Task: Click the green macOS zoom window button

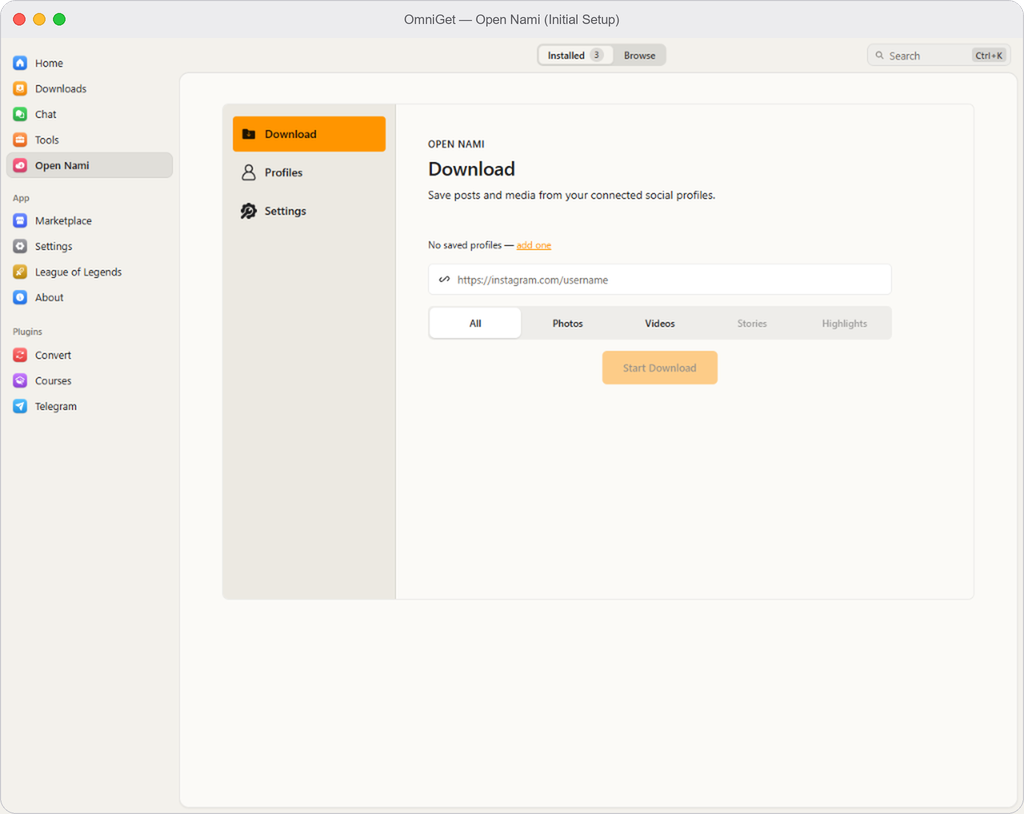Action: [x=59, y=19]
